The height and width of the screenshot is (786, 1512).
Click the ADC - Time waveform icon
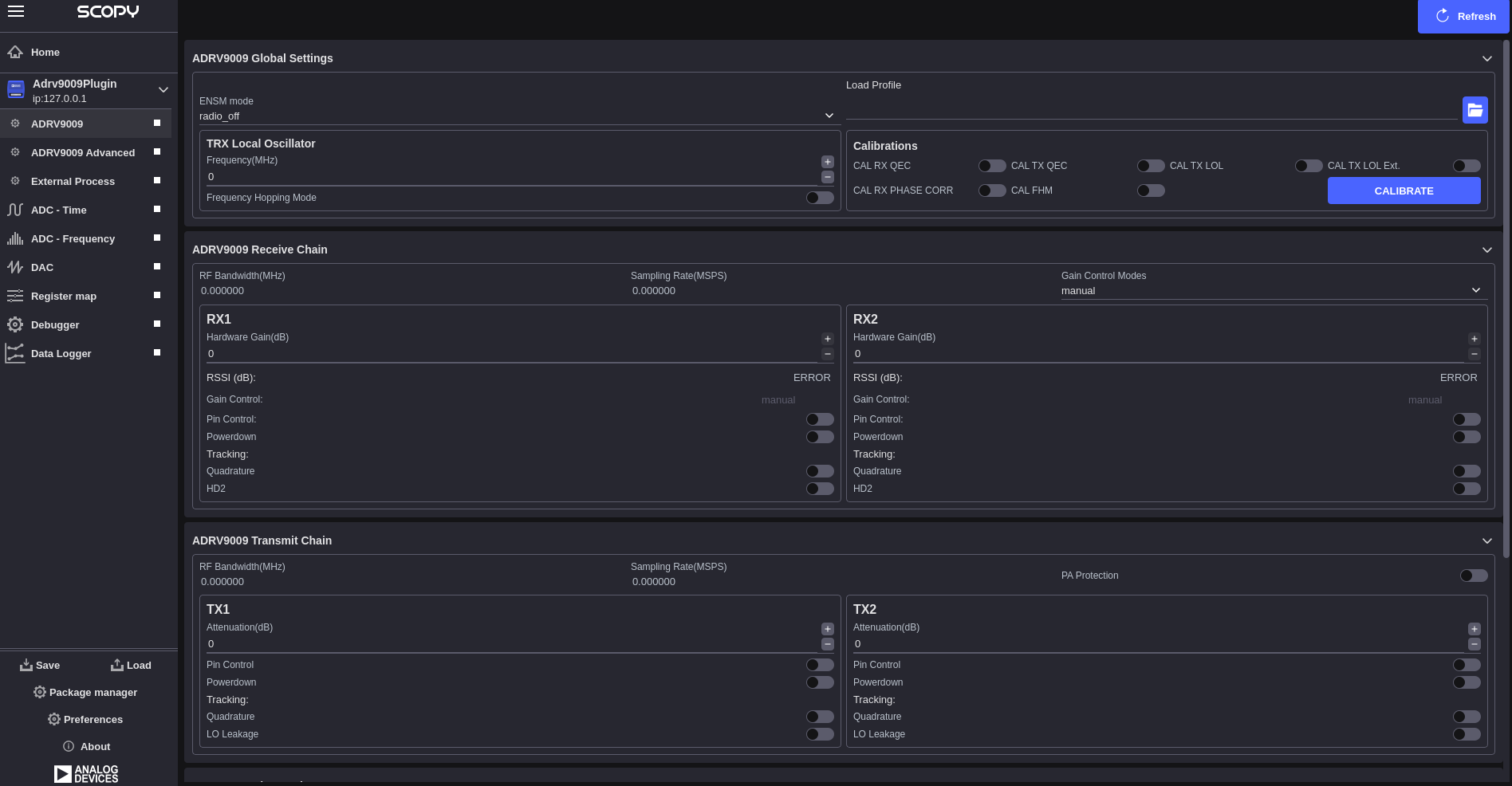[14, 210]
